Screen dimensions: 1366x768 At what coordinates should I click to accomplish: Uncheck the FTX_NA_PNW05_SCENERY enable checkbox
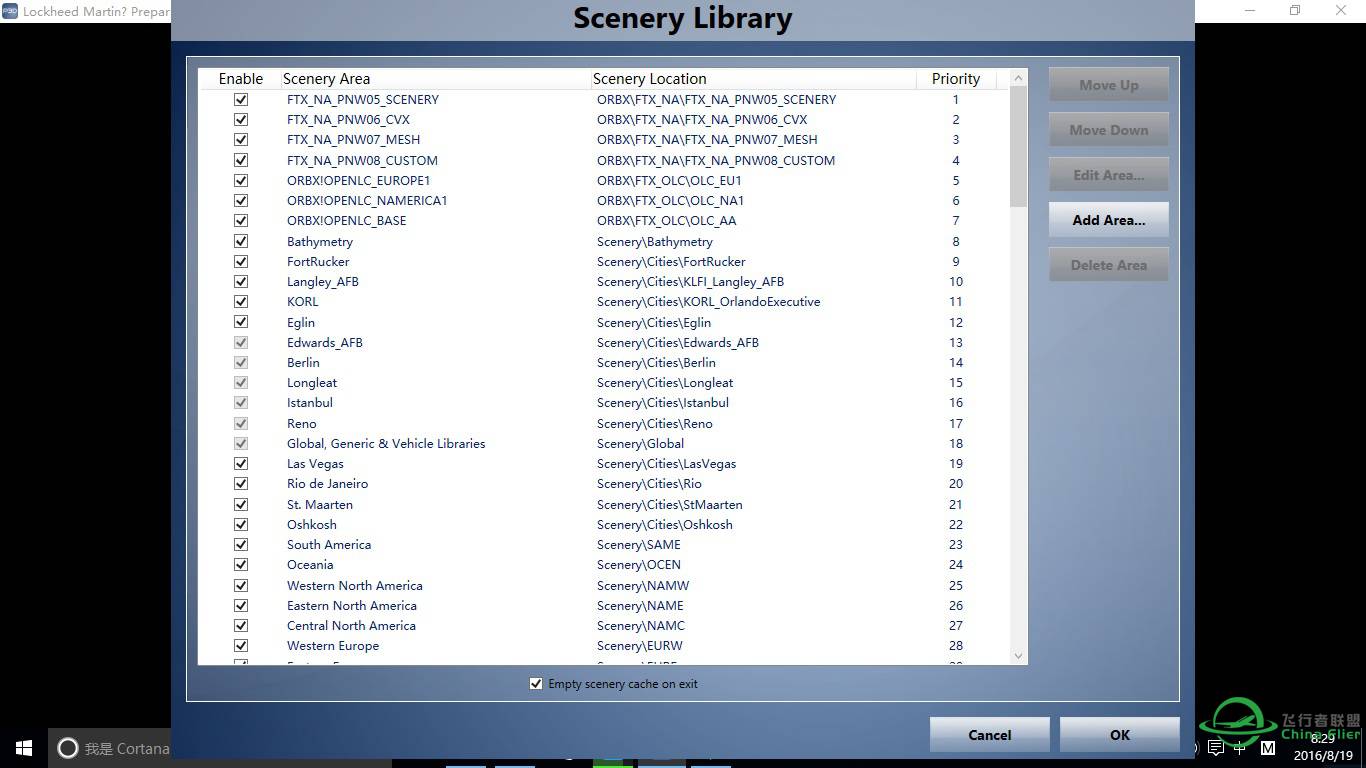(241, 100)
